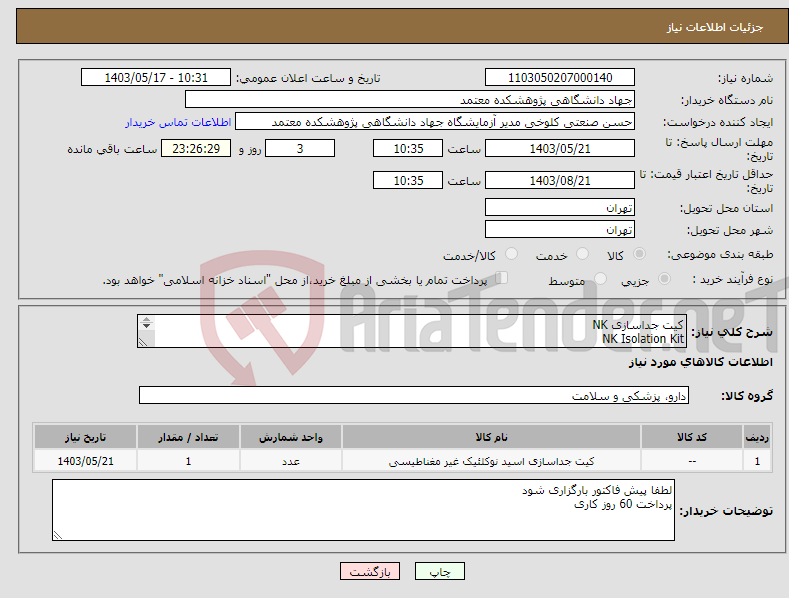
Task: Click item name cell کیت جداسازی اسید نوکلئیک
Action: [491, 461]
